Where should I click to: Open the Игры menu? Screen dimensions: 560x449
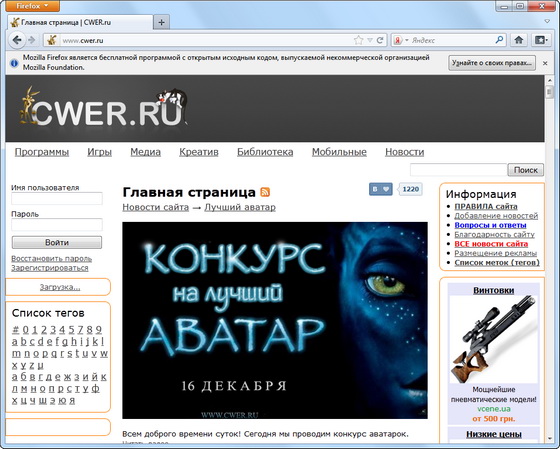click(x=100, y=152)
